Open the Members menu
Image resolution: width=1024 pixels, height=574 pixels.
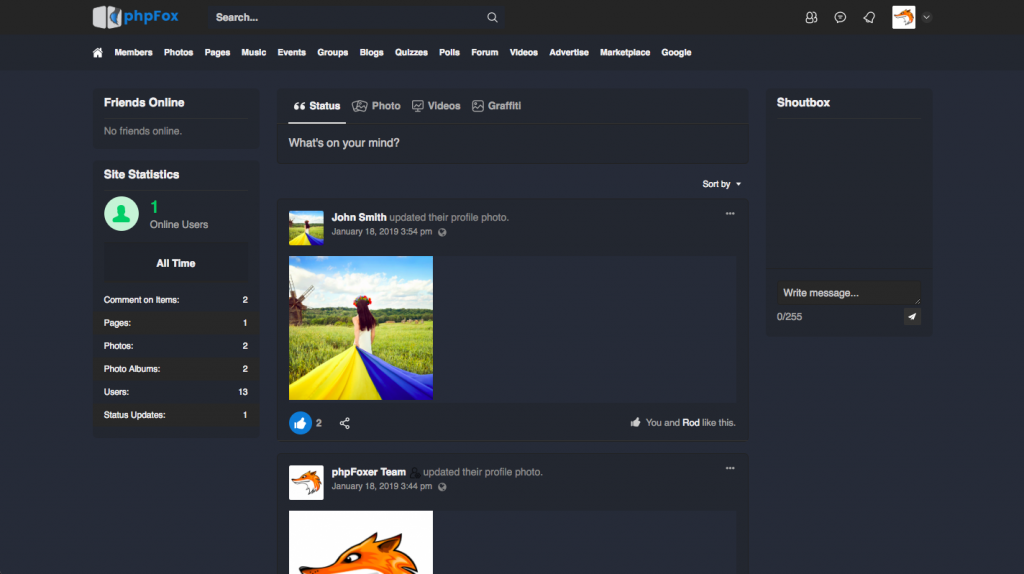click(133, 52)
